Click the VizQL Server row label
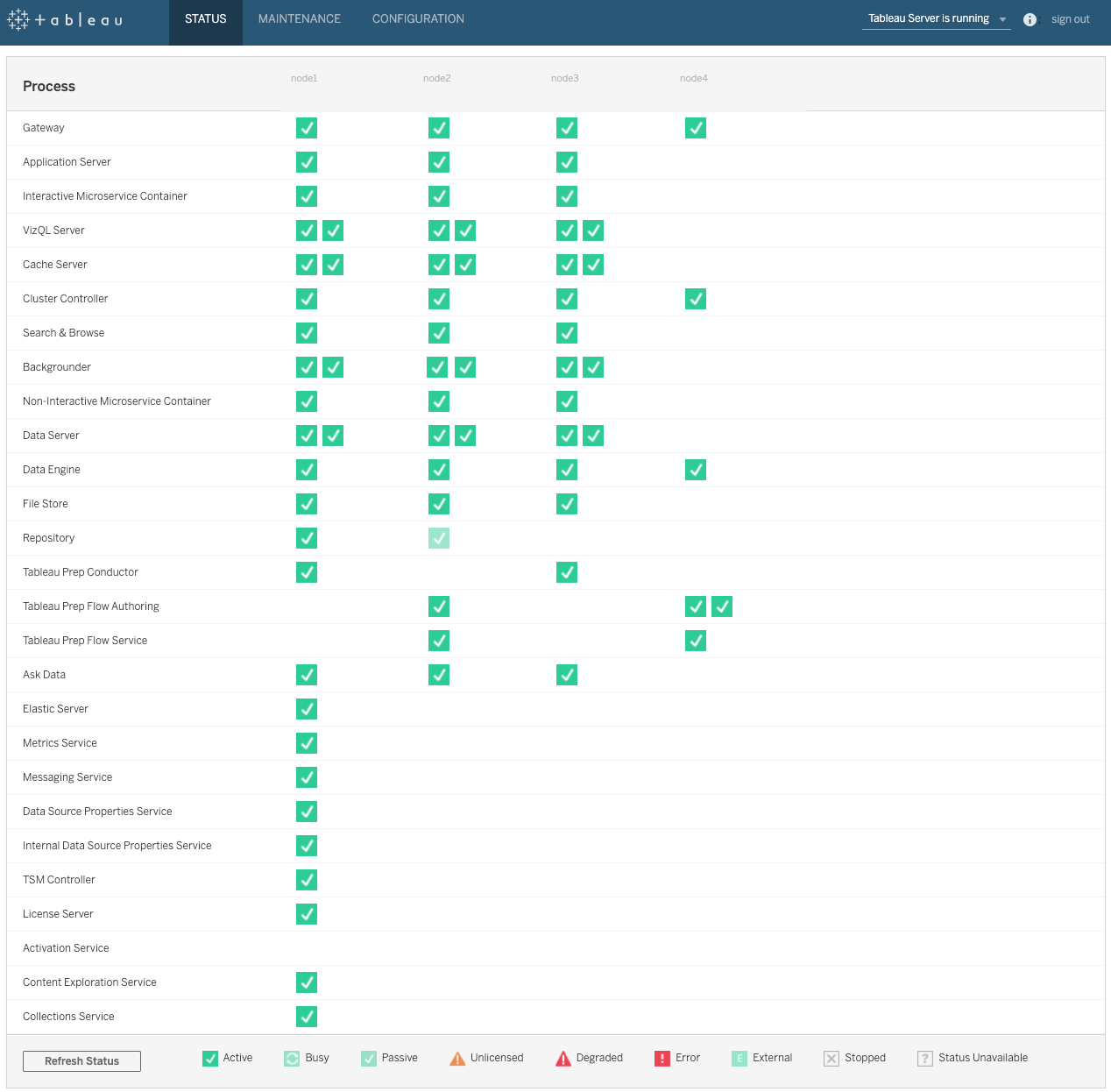Viewport: 1111px width, 1092px height. (53, 230)
